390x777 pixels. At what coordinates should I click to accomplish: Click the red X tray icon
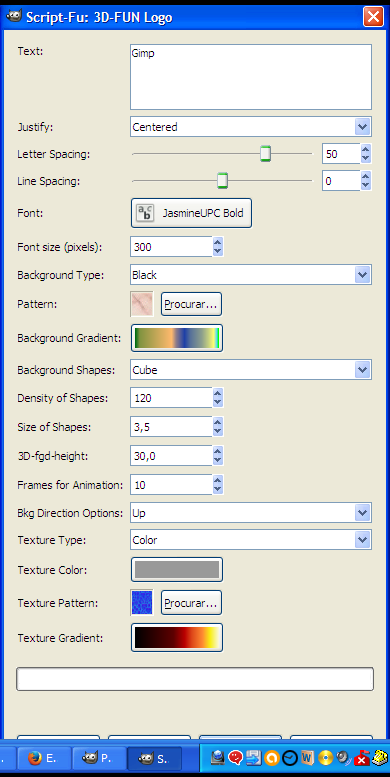click(362, 758)
